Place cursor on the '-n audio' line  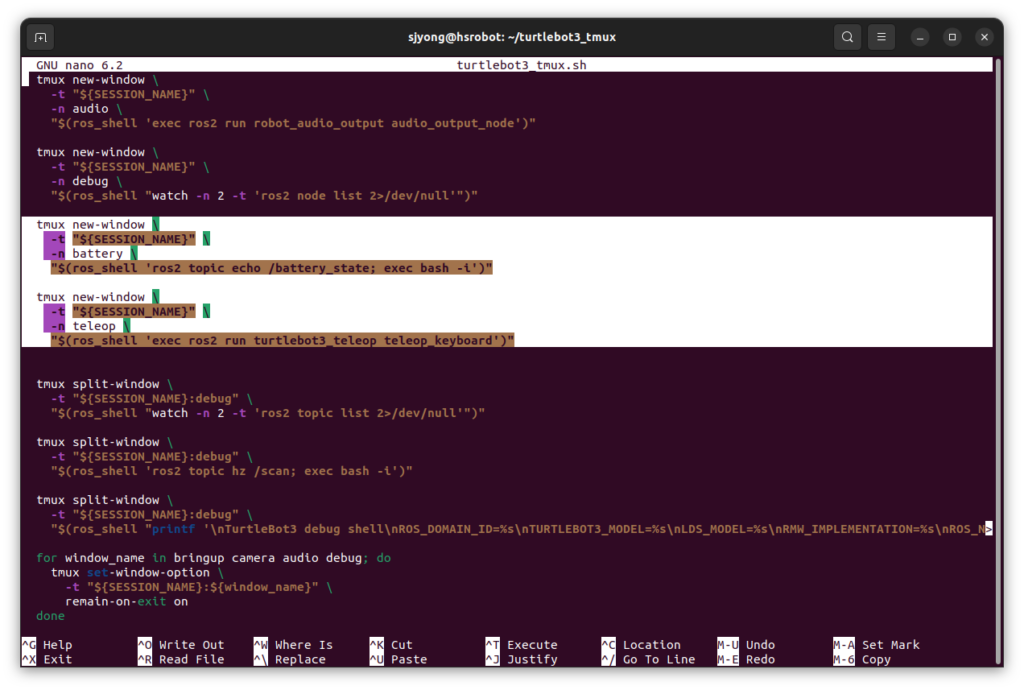coord(87,109)
